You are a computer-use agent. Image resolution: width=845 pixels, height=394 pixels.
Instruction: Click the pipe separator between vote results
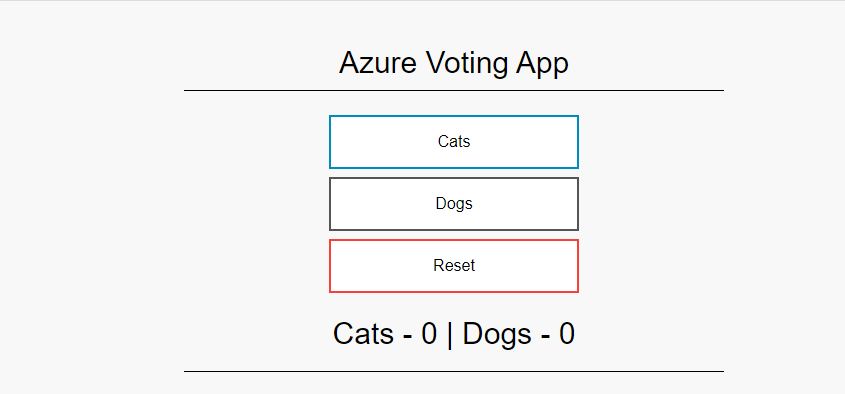pos(449,335)
